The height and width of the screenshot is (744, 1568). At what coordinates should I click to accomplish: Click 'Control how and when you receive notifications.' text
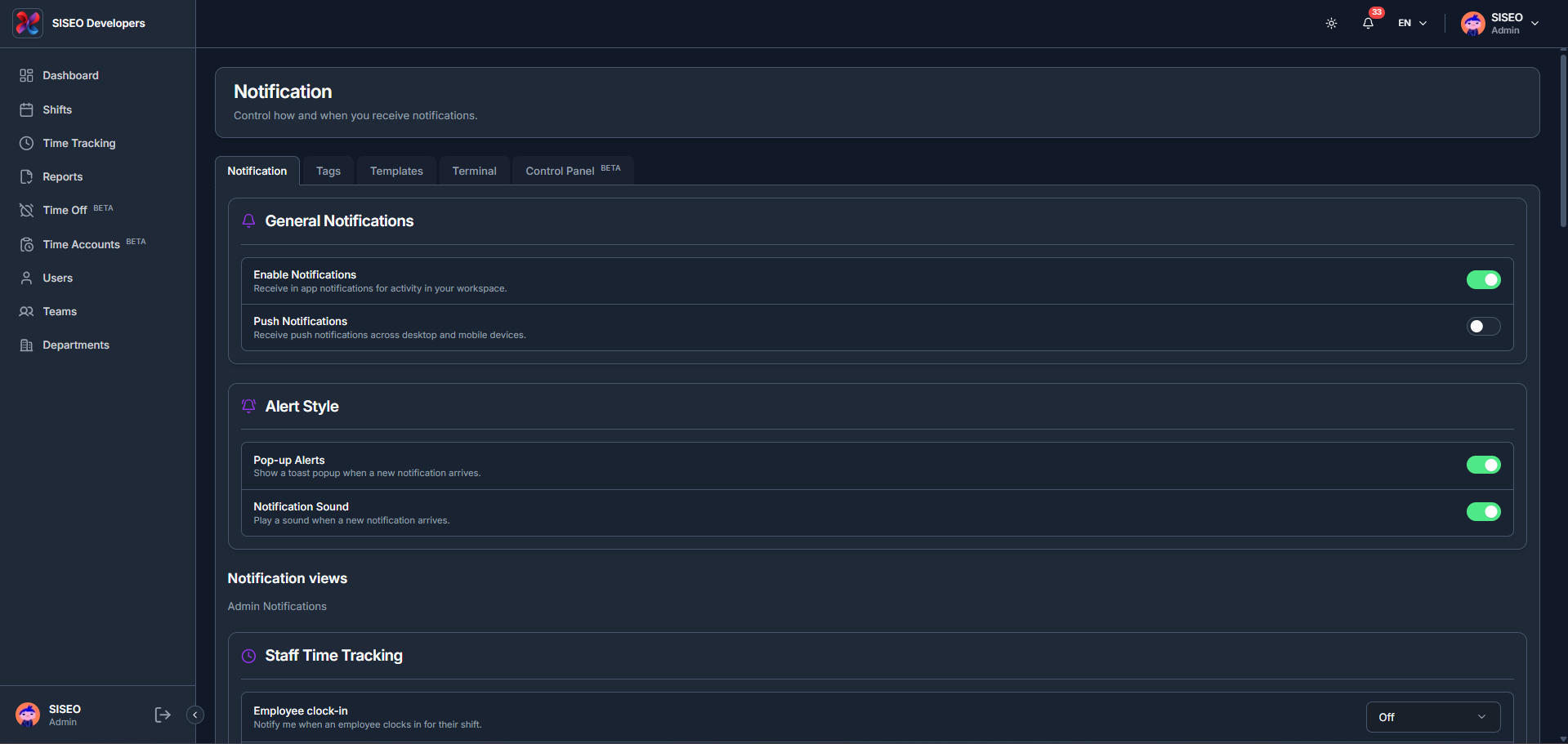point(355,115)
